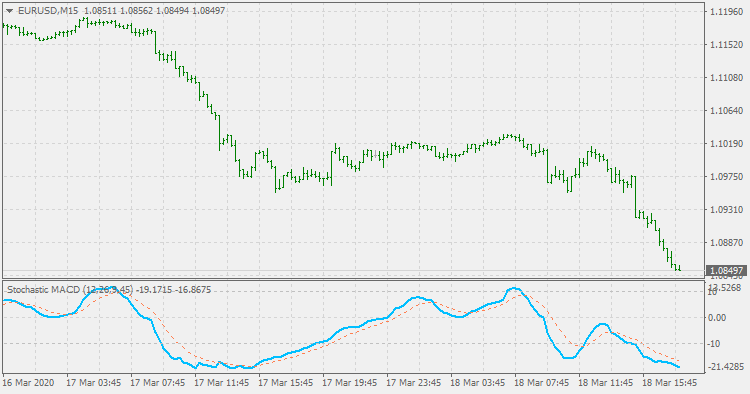Click the -21.4285 indicator scale value
This screenshot has width=750, height=394.
(726, 367)
